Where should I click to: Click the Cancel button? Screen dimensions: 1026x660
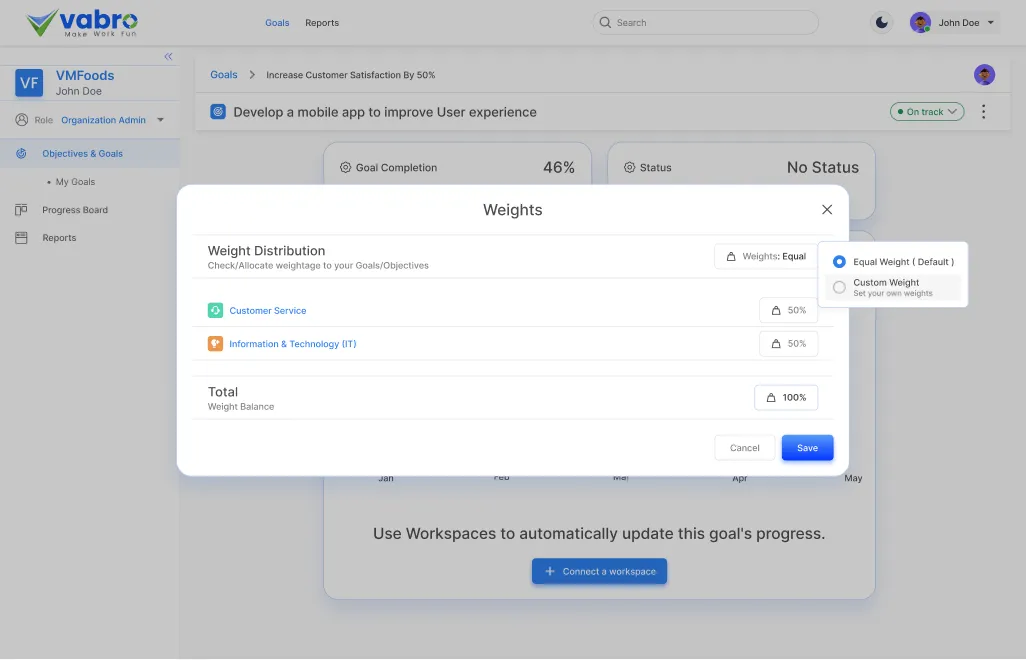(x=745, y=448)
